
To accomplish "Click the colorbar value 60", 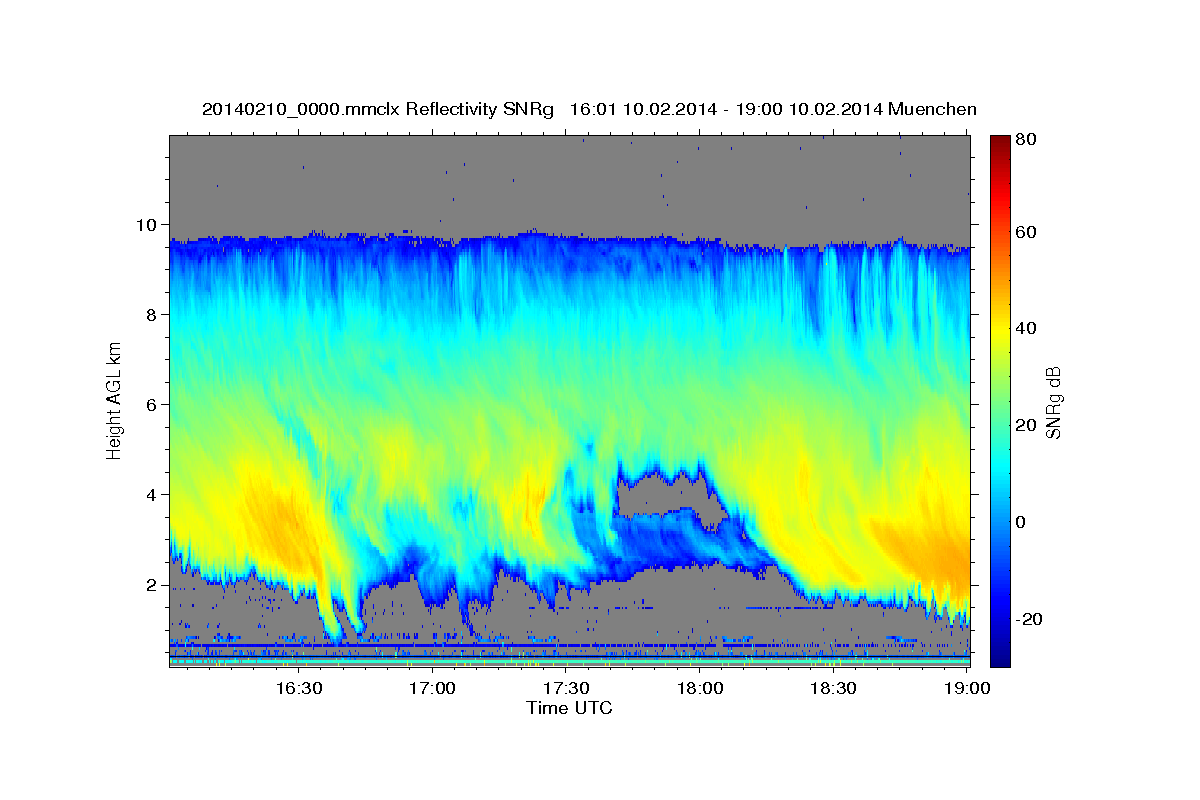I will (1025, 232).
